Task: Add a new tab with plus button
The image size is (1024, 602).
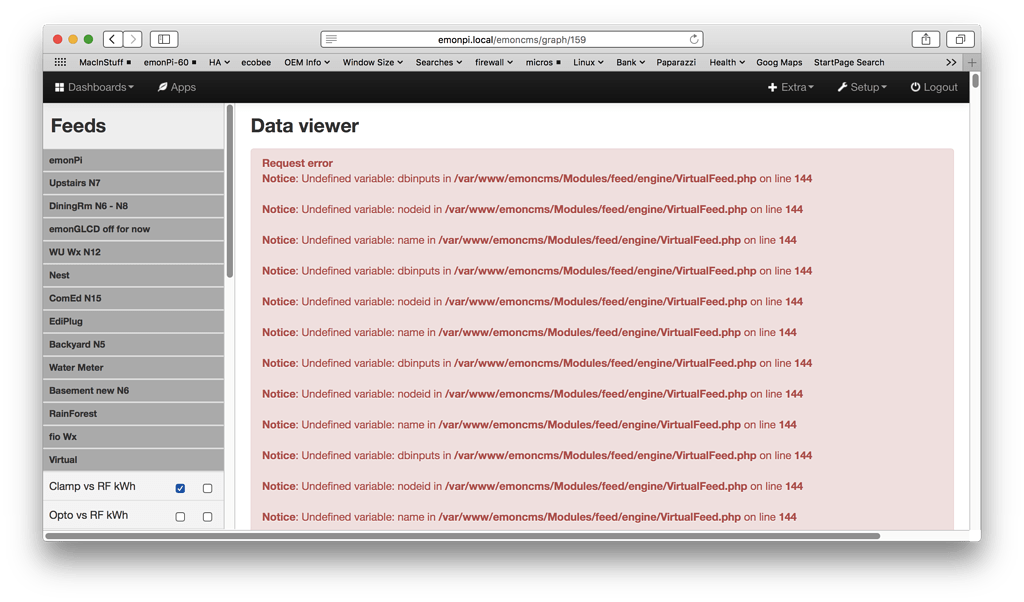Action: tap(972, 62)
